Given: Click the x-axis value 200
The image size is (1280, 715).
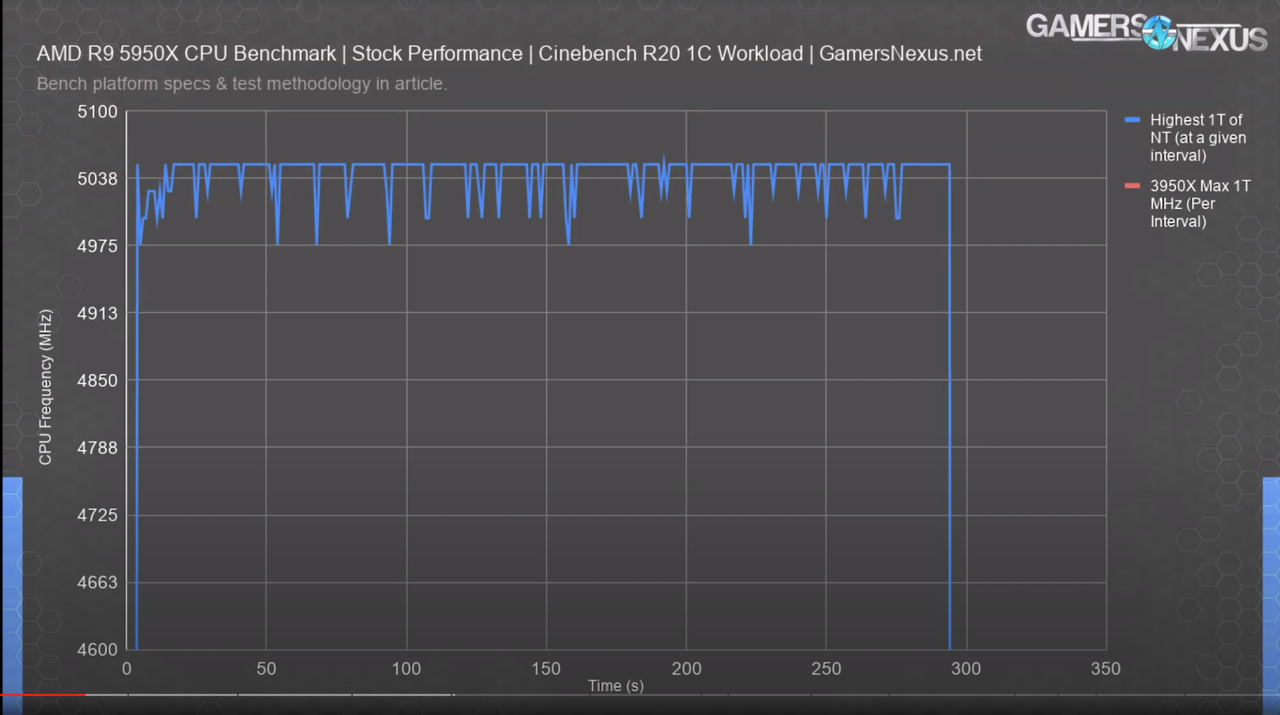Looking at the screenshot, I should point(686,668).
